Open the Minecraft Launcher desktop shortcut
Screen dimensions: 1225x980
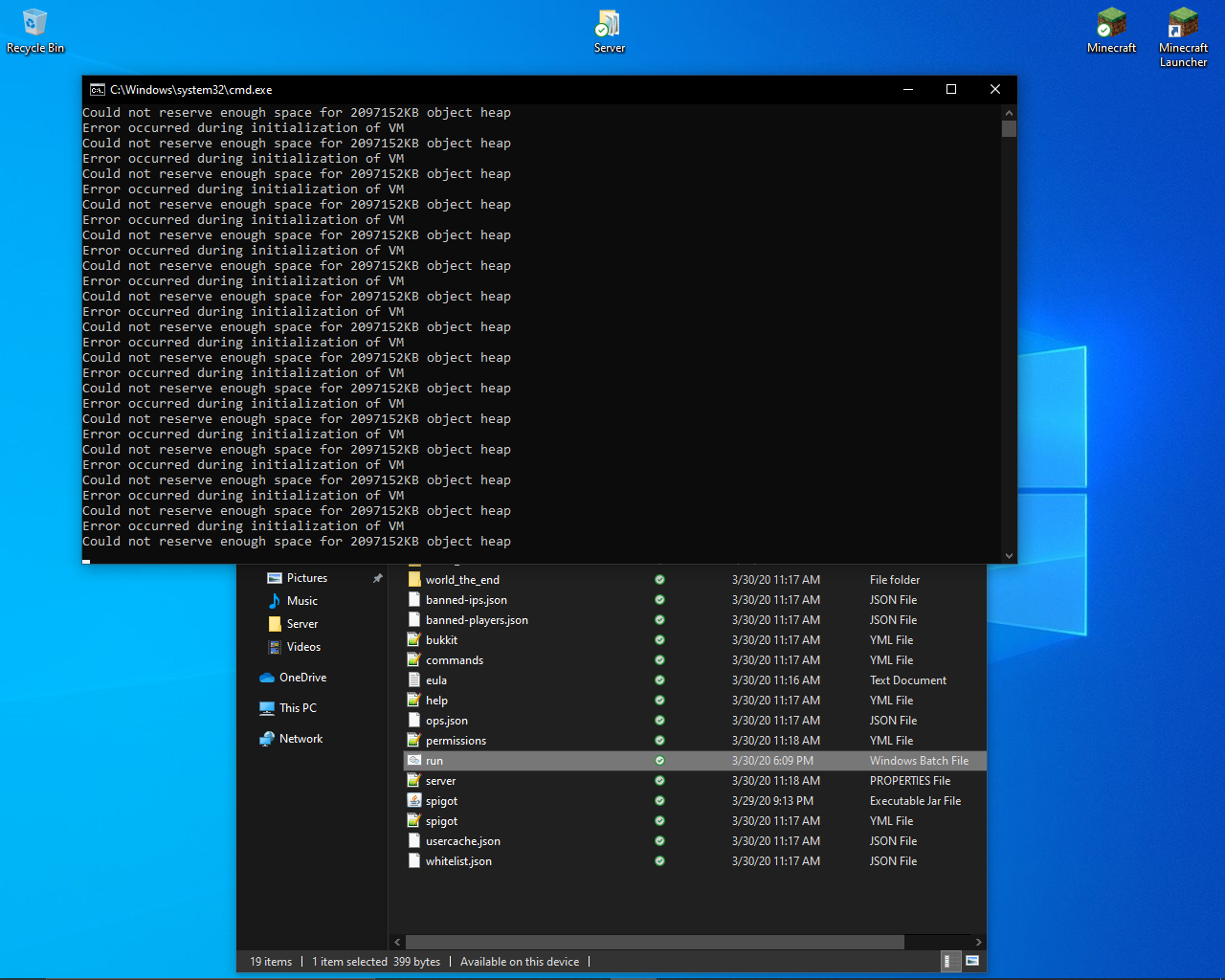(x=1183, y=23)
